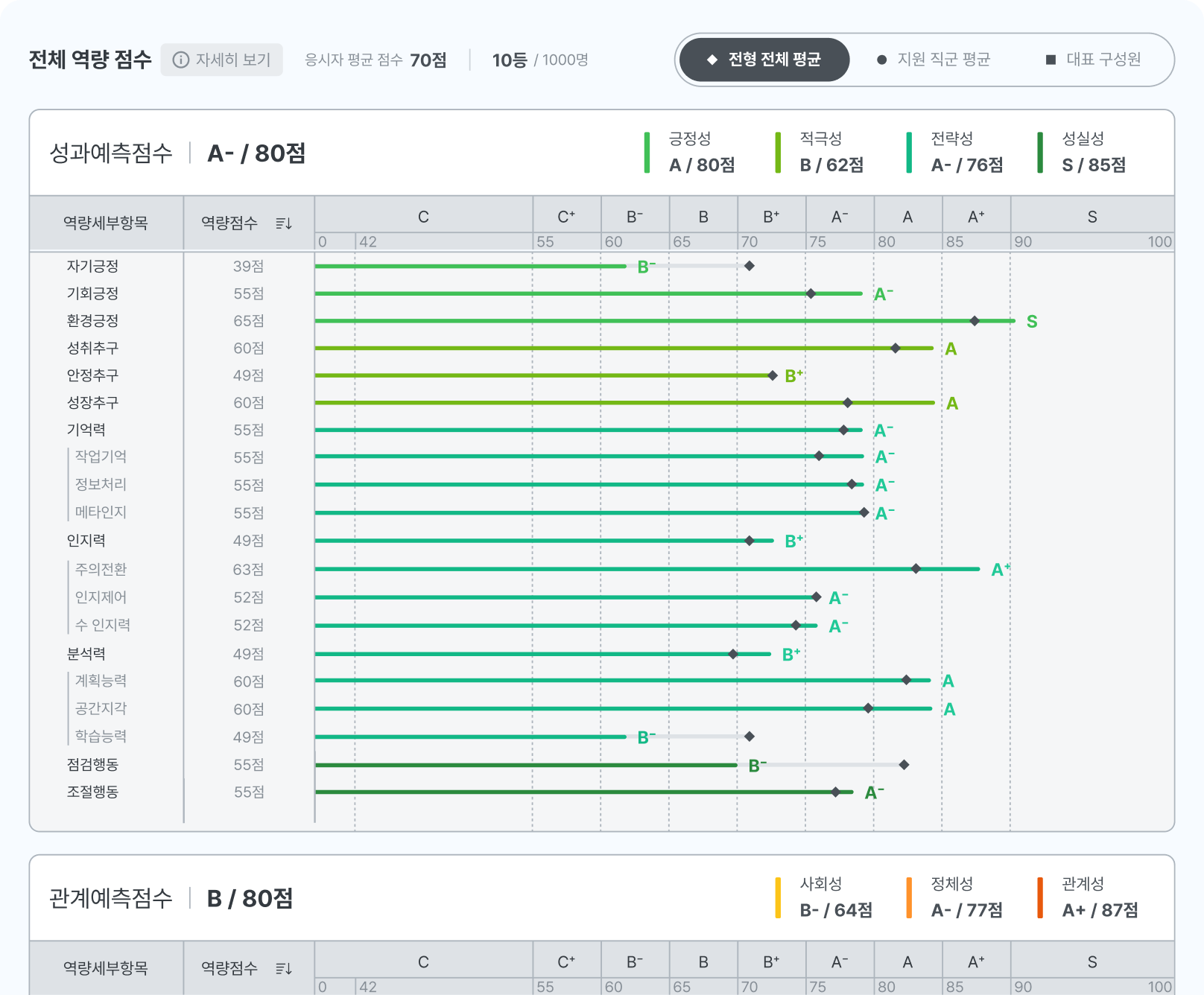Click the S grade column header in 성과예측점수
Screen dimensions: 1204x995
[x=1092, y=217]
